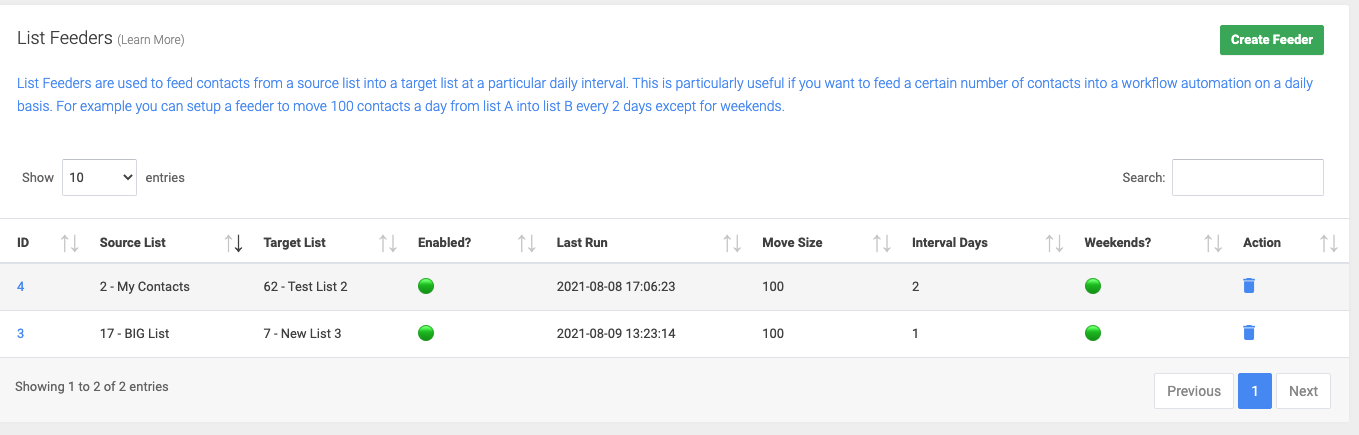
Task: Sort by Source List arrows
Action: [234, 242]
